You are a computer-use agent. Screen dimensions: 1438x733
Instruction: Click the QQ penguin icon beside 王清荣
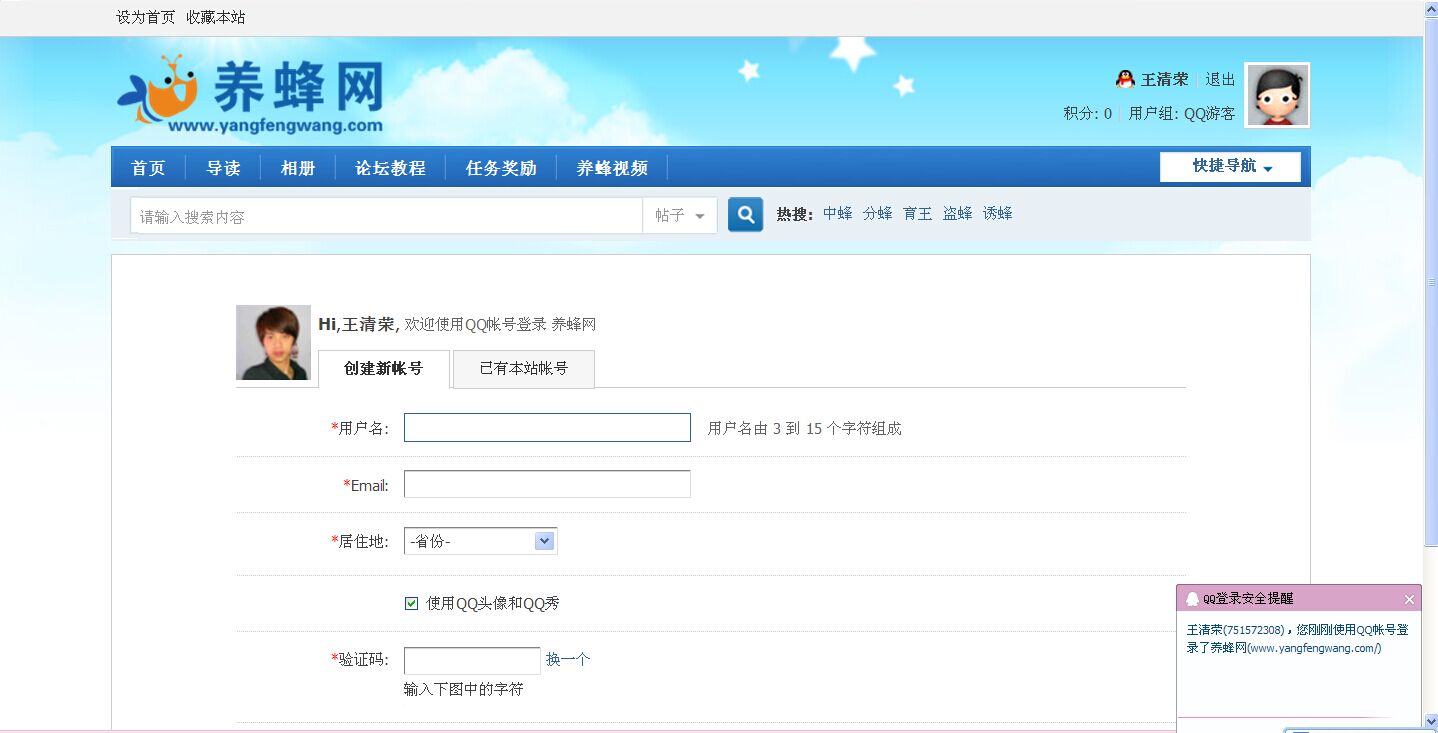click(x=1125, y=79)
